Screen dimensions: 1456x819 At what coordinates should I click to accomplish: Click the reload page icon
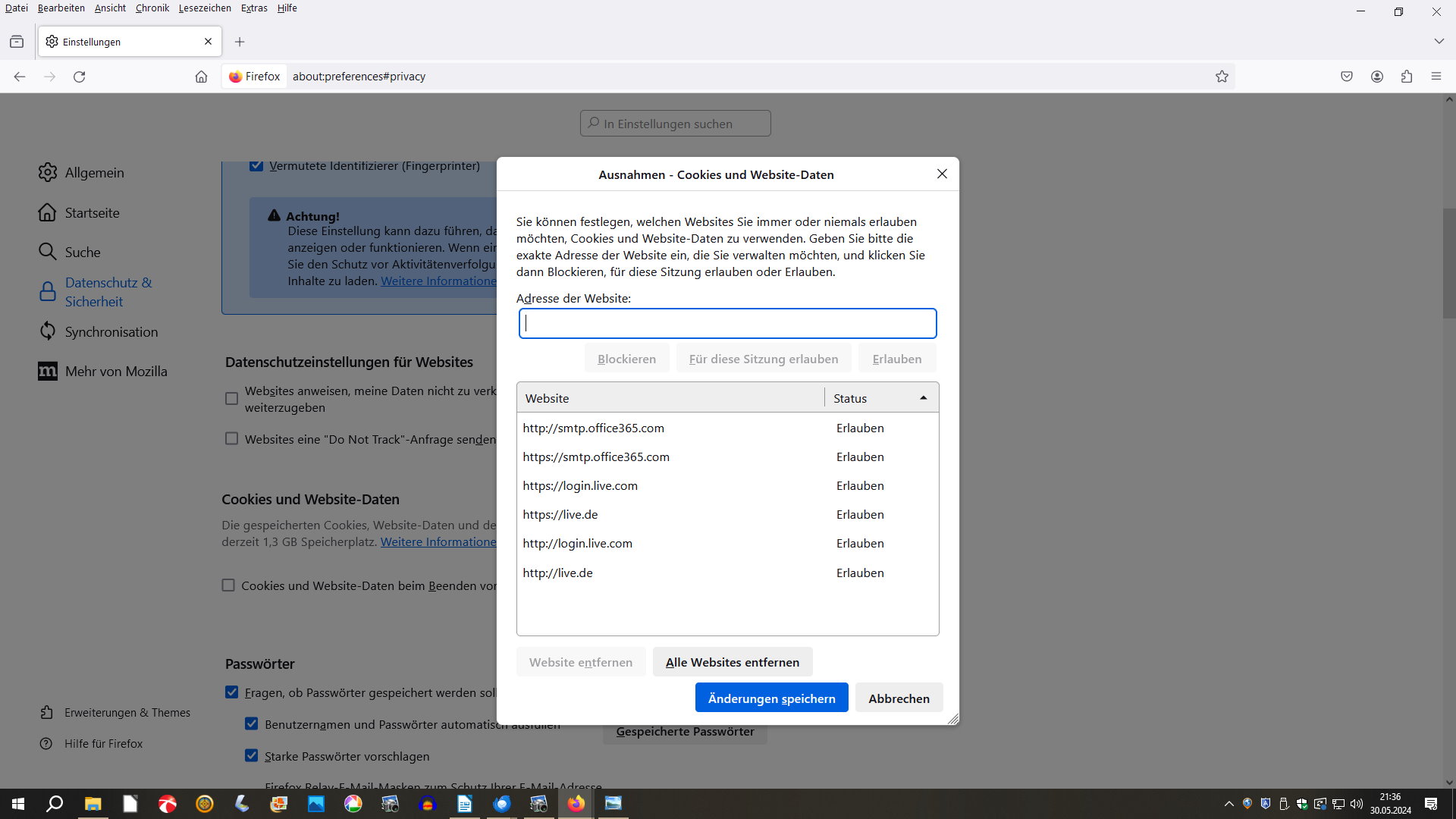click(x=79, y=77)
